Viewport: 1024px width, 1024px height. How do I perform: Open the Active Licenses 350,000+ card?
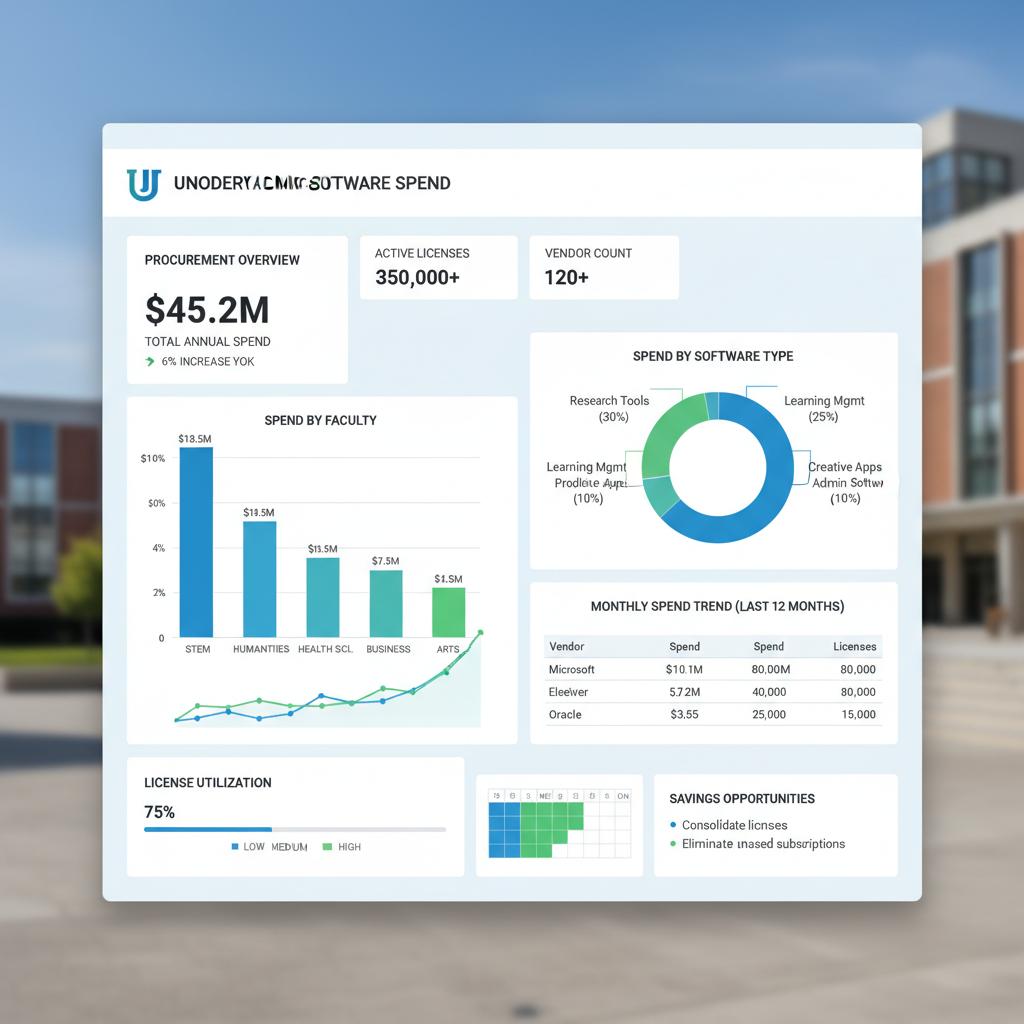click(x=438, y=267)
